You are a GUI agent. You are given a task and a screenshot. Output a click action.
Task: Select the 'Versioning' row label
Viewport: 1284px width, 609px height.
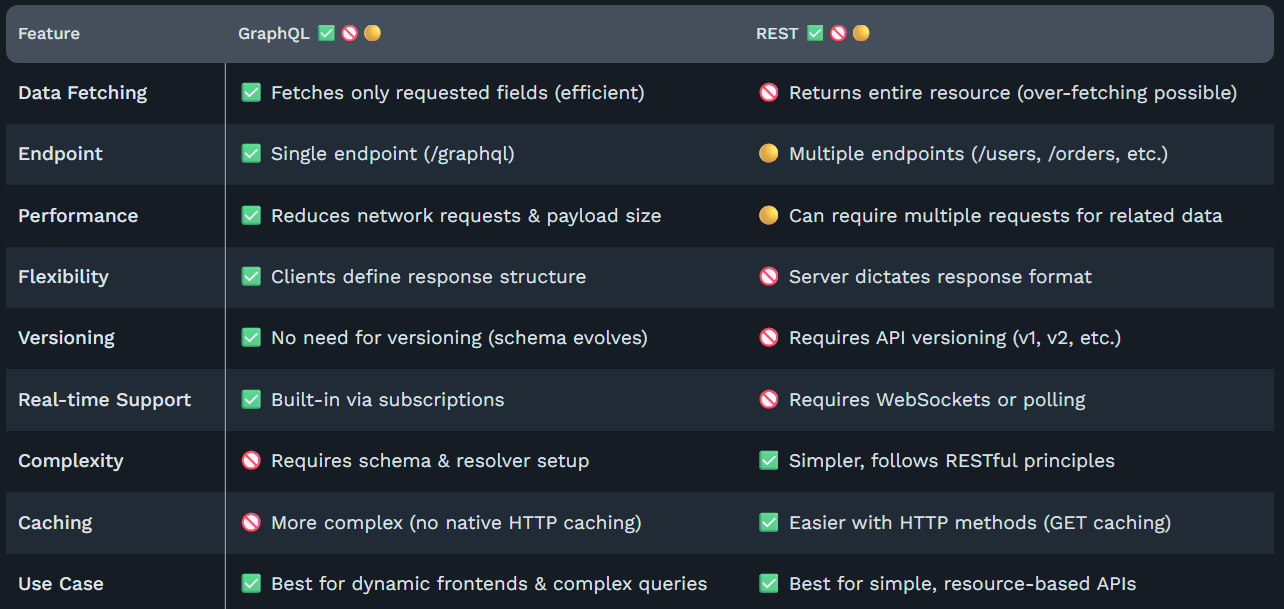coord(66,338)
